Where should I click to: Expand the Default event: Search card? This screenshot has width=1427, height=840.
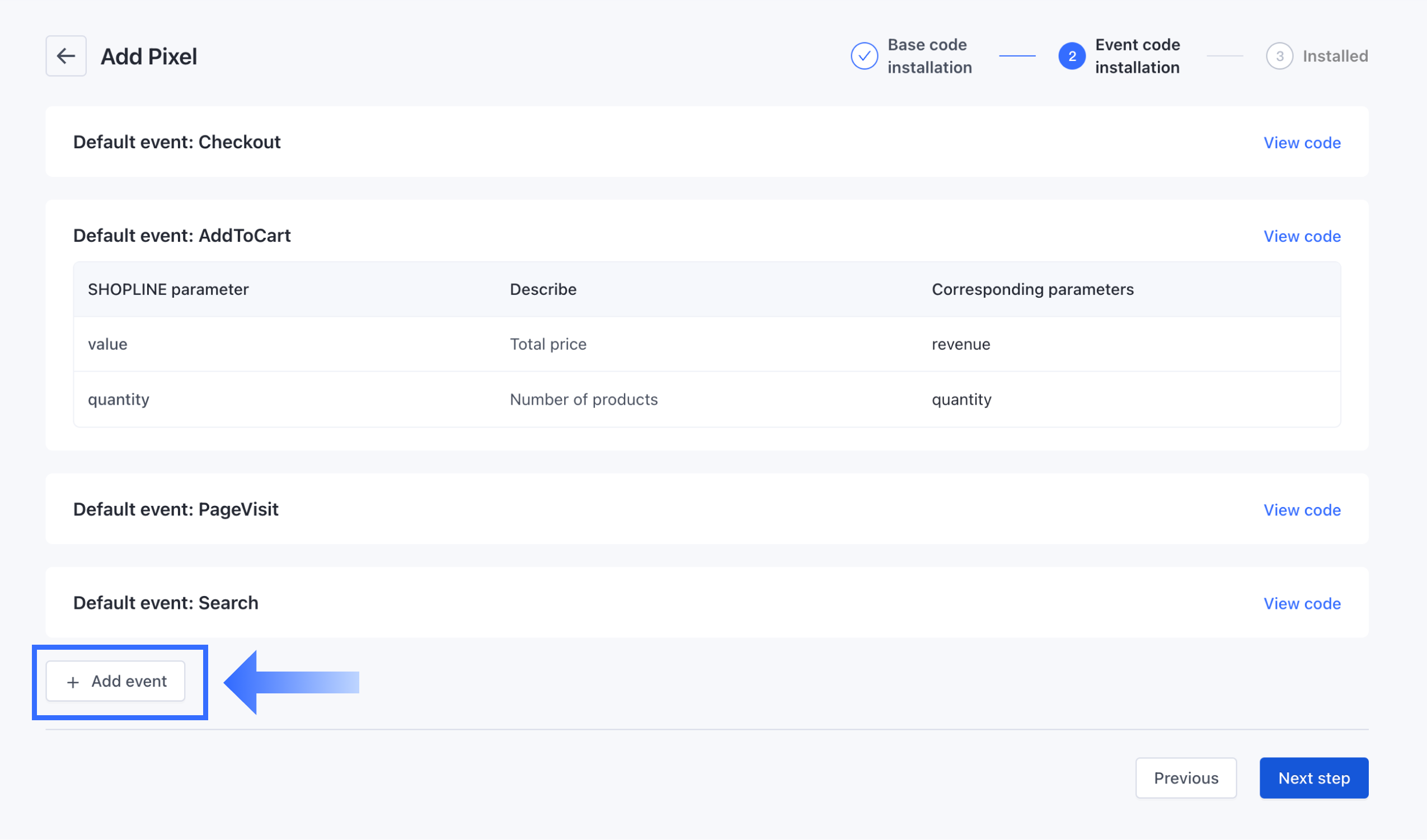coord(165,603)
